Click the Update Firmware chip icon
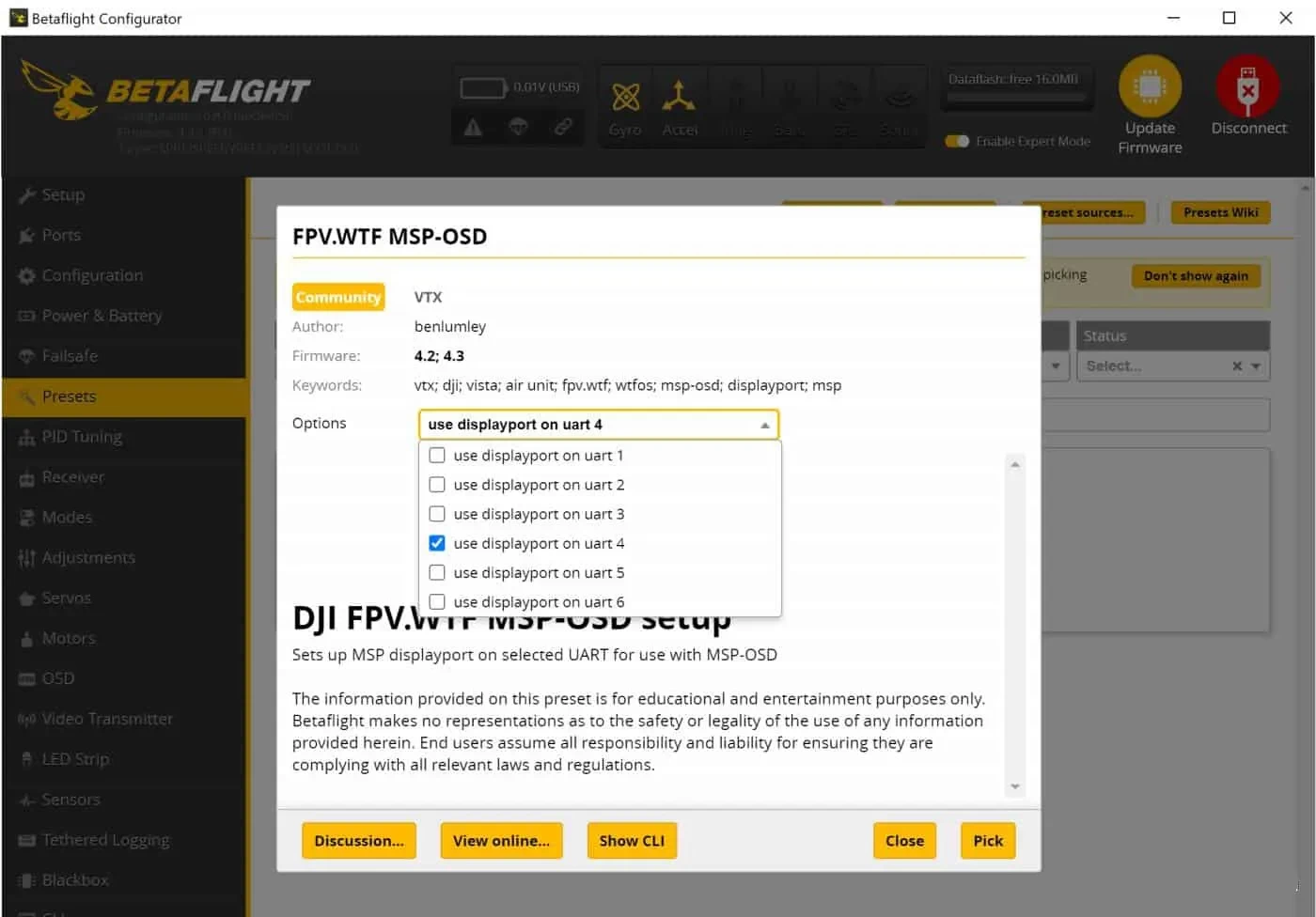The height and width of the screenshot is (917, 1316). click(x=1150, y=86)
